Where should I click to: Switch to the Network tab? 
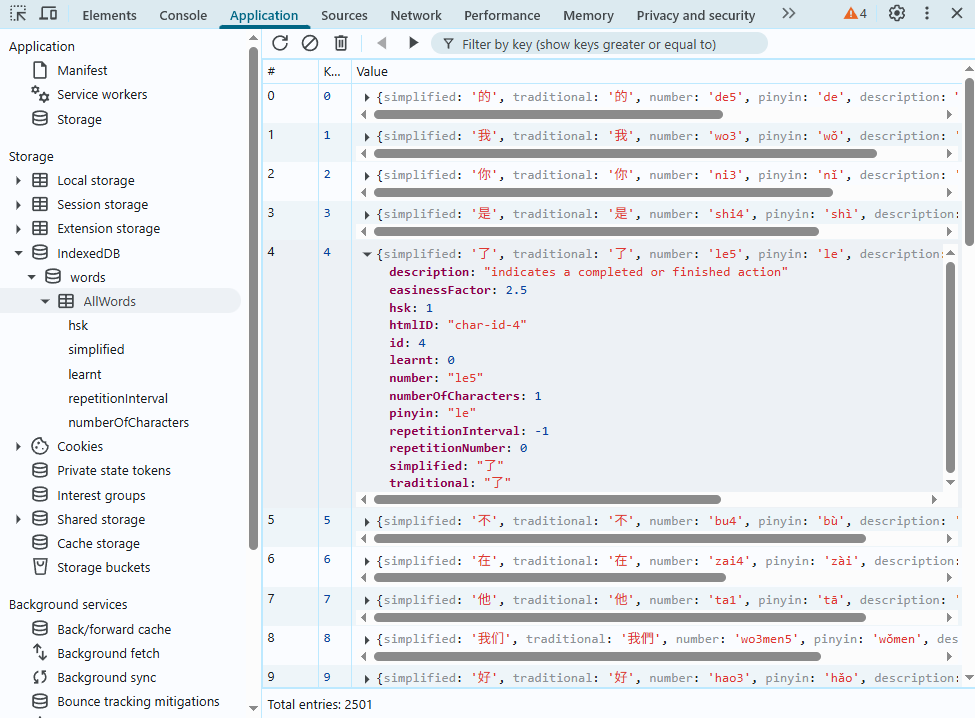[416, 15]
